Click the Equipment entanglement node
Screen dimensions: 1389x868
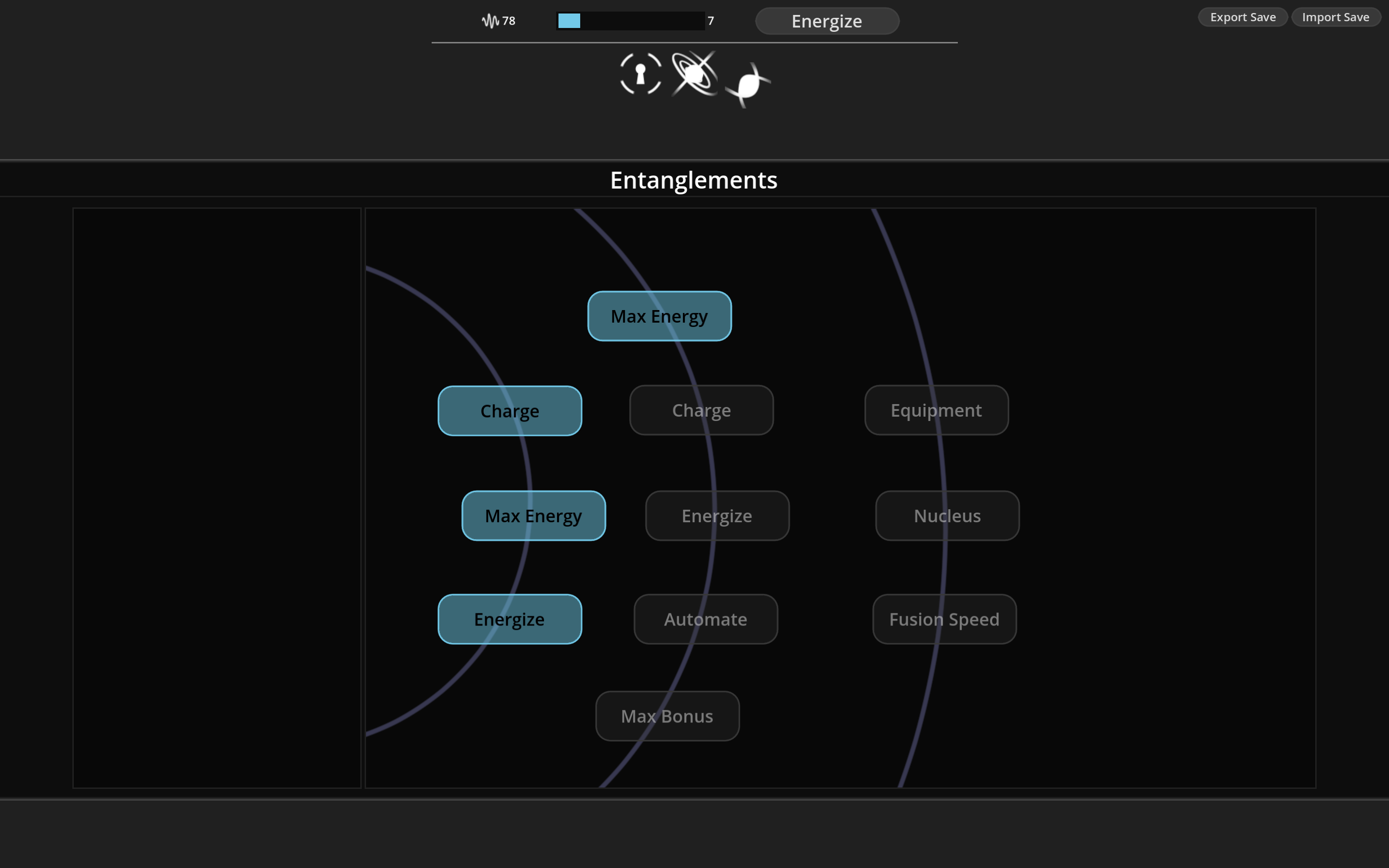(936, 410)
